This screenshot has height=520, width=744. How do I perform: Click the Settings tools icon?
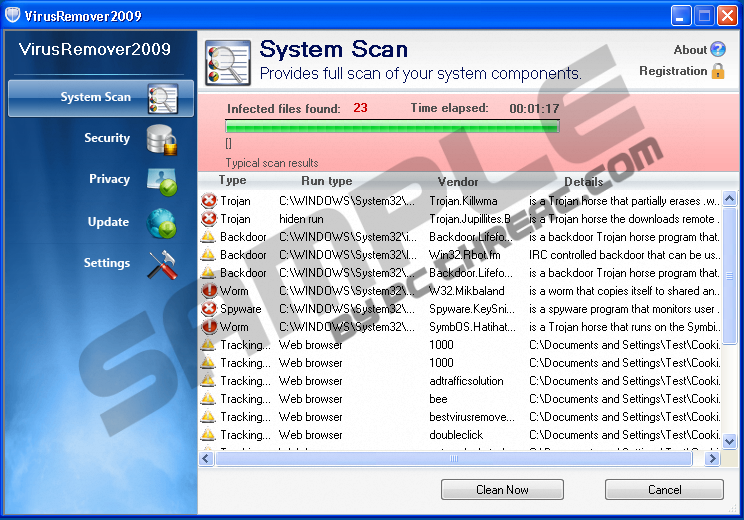[161, 264]
